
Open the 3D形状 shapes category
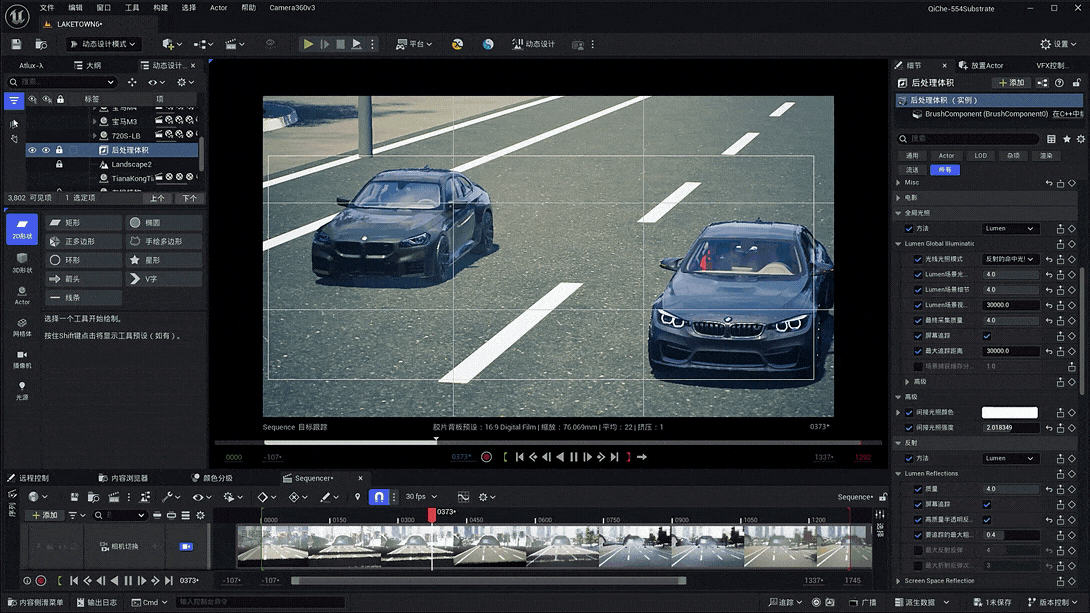(x=22, y=263)
